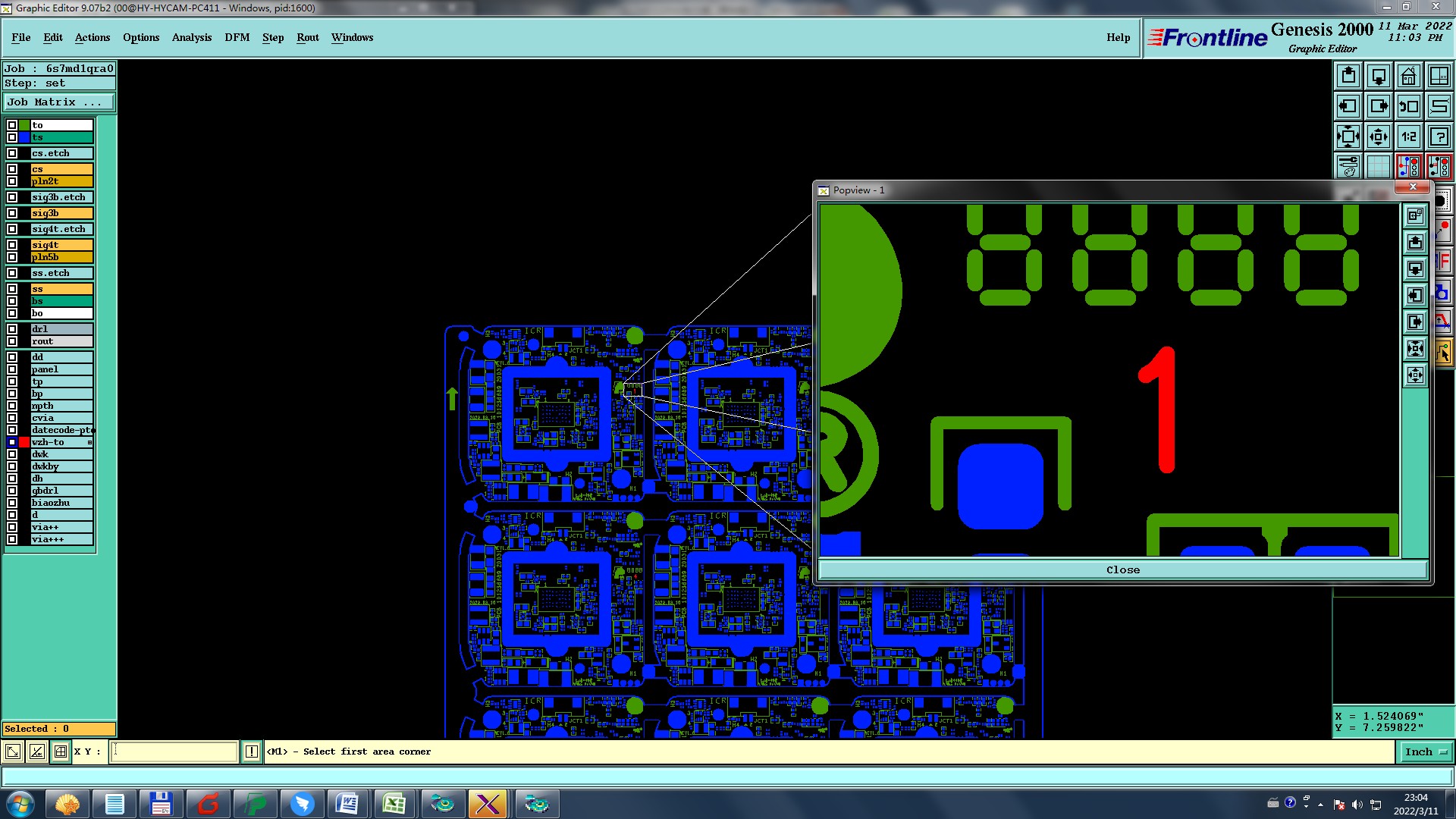Toggle display checkbox for layer 'ts'
Viewport: 1456px width, 819px height.
[12, 137]
